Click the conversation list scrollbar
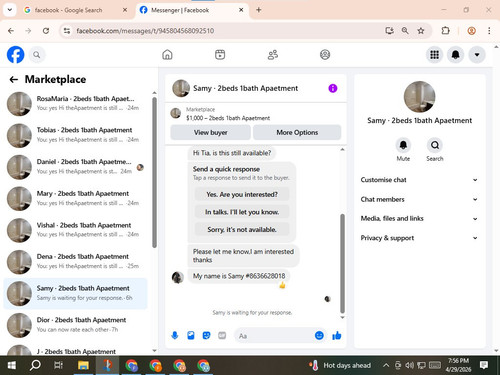 pos(154,173)
